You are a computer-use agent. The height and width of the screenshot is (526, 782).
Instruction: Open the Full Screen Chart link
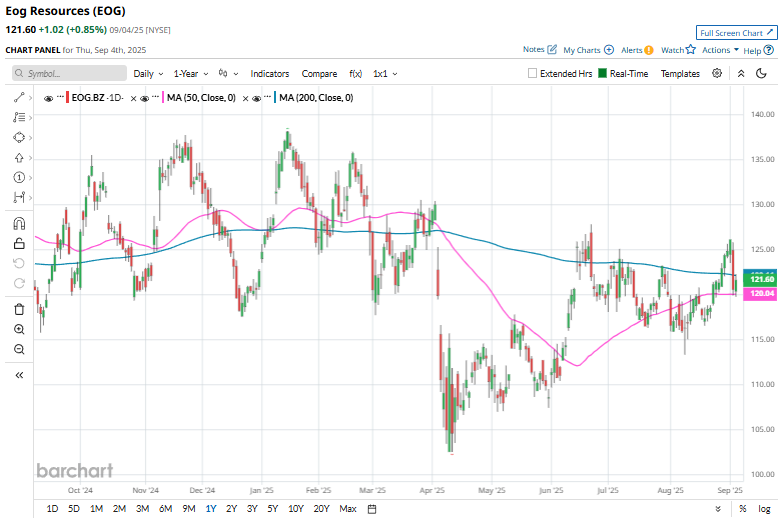tap(737, 33)
